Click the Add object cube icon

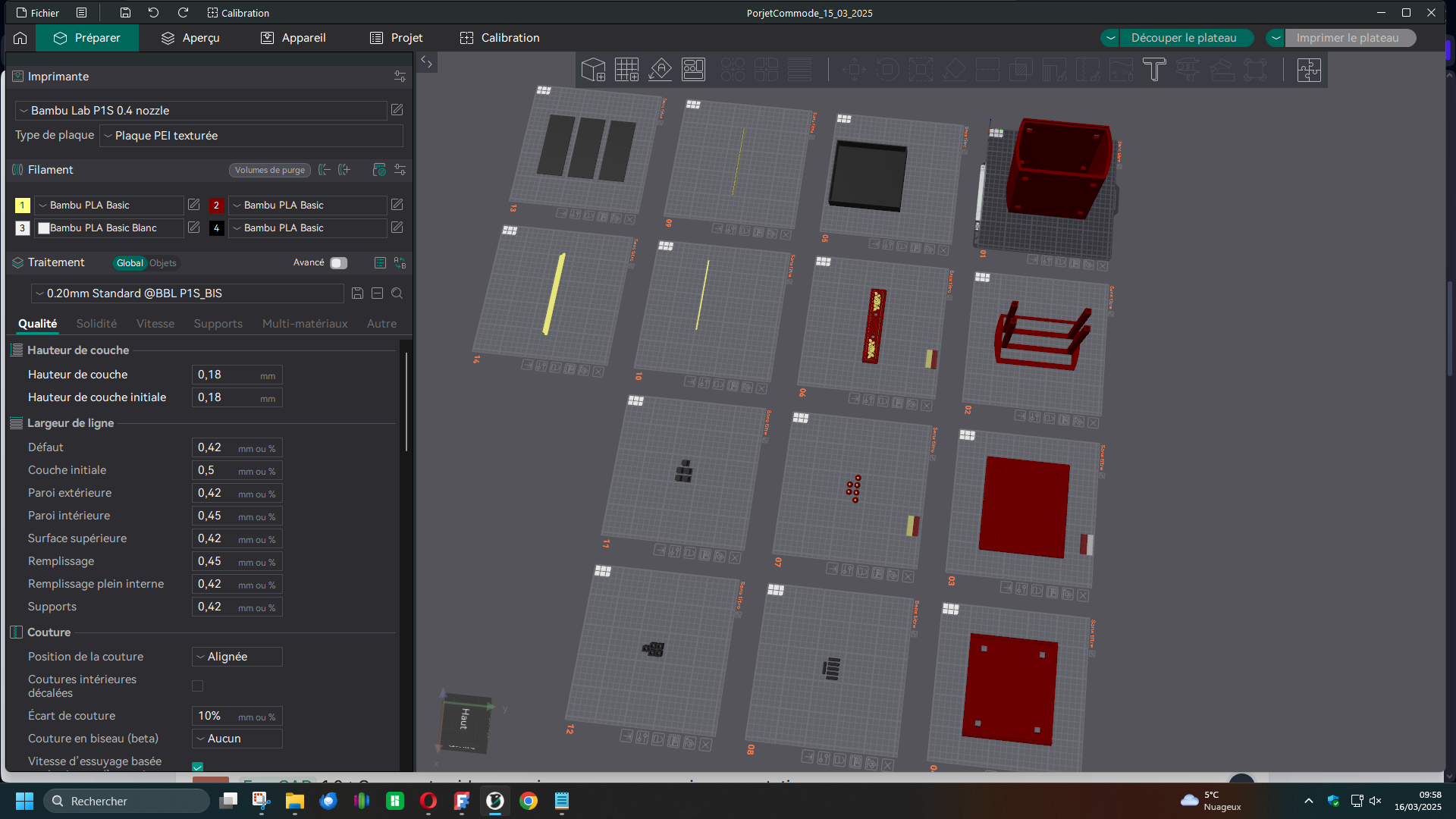[x=593, y=70]
